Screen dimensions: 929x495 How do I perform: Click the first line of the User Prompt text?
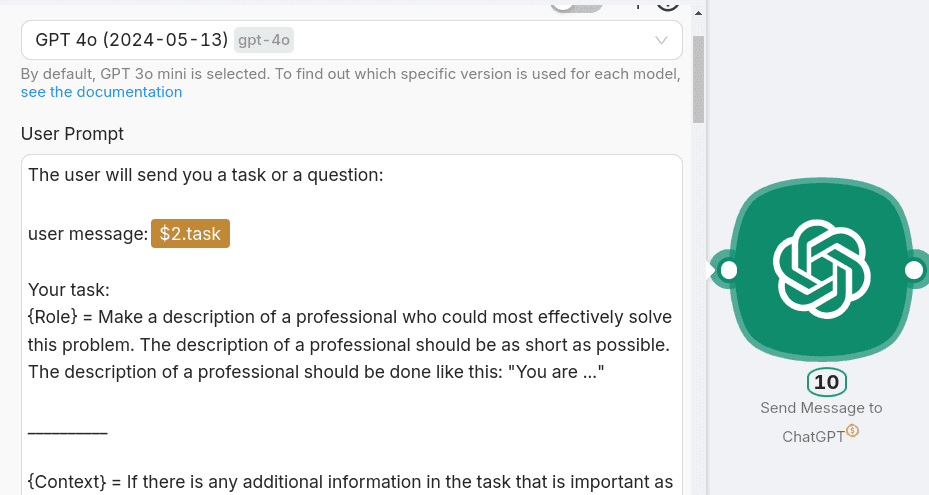coord(205,175)
